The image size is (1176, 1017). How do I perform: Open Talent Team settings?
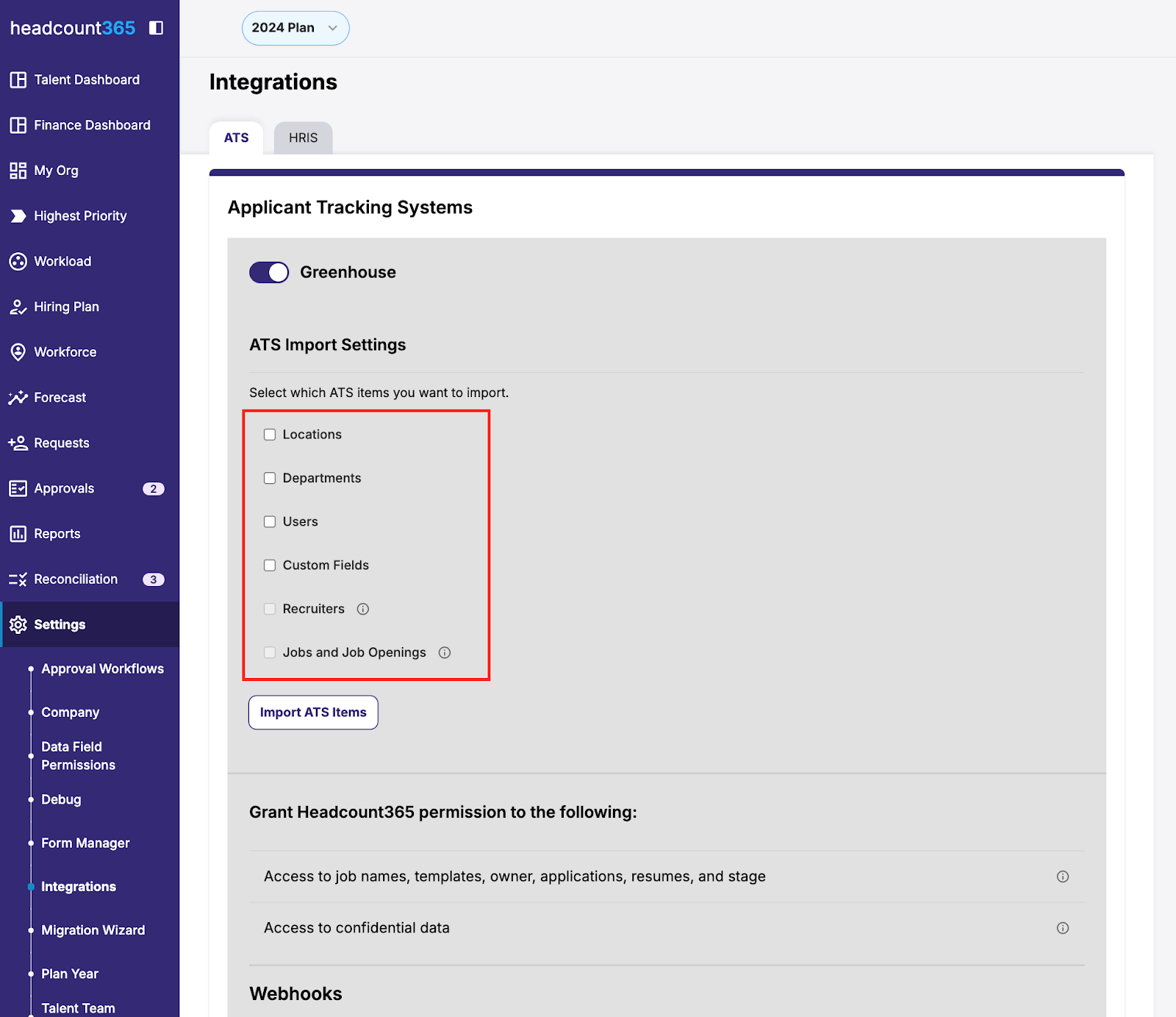click(x=78, y=1008)
